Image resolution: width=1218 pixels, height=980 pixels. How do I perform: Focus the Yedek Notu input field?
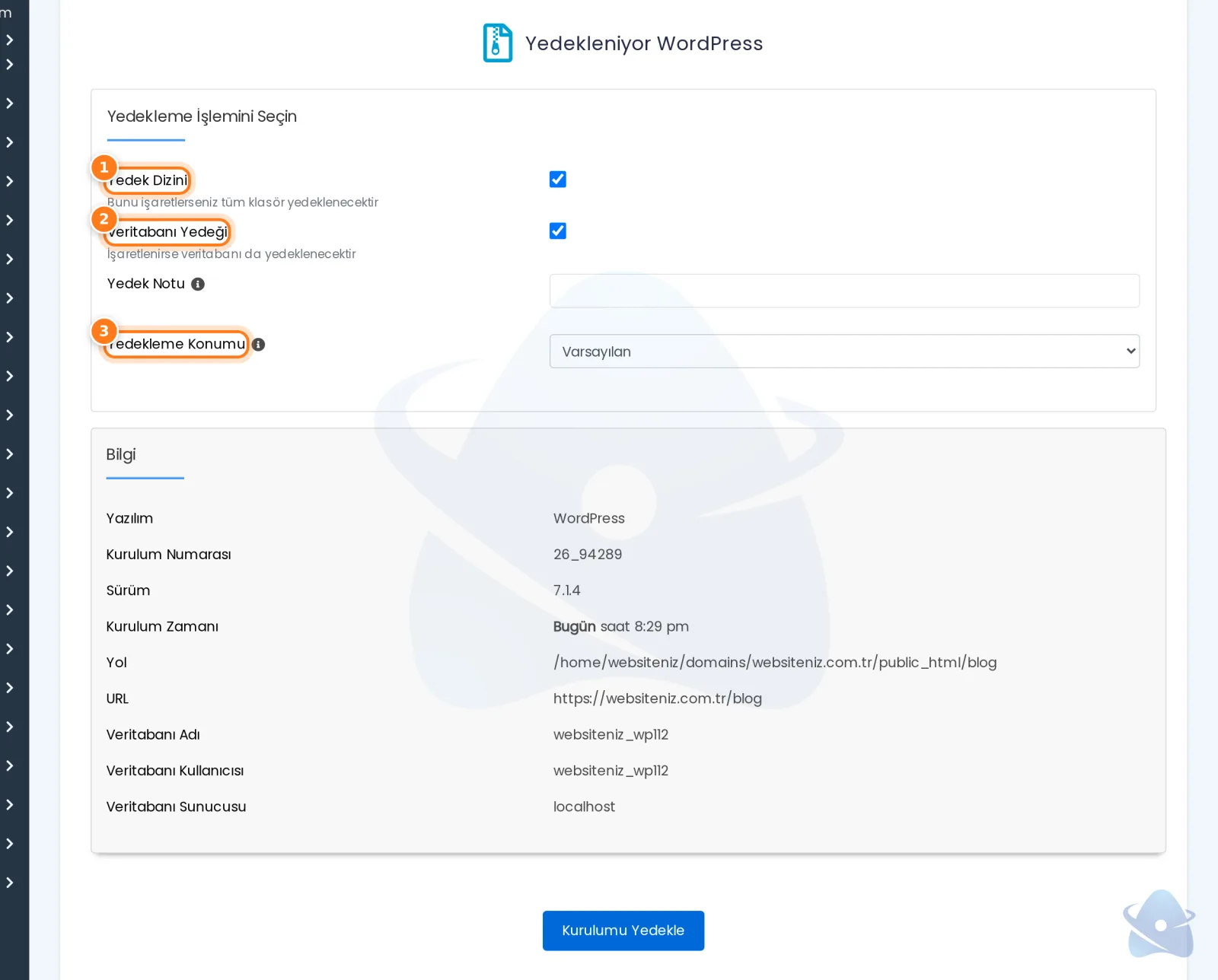(x=844, y=291)
